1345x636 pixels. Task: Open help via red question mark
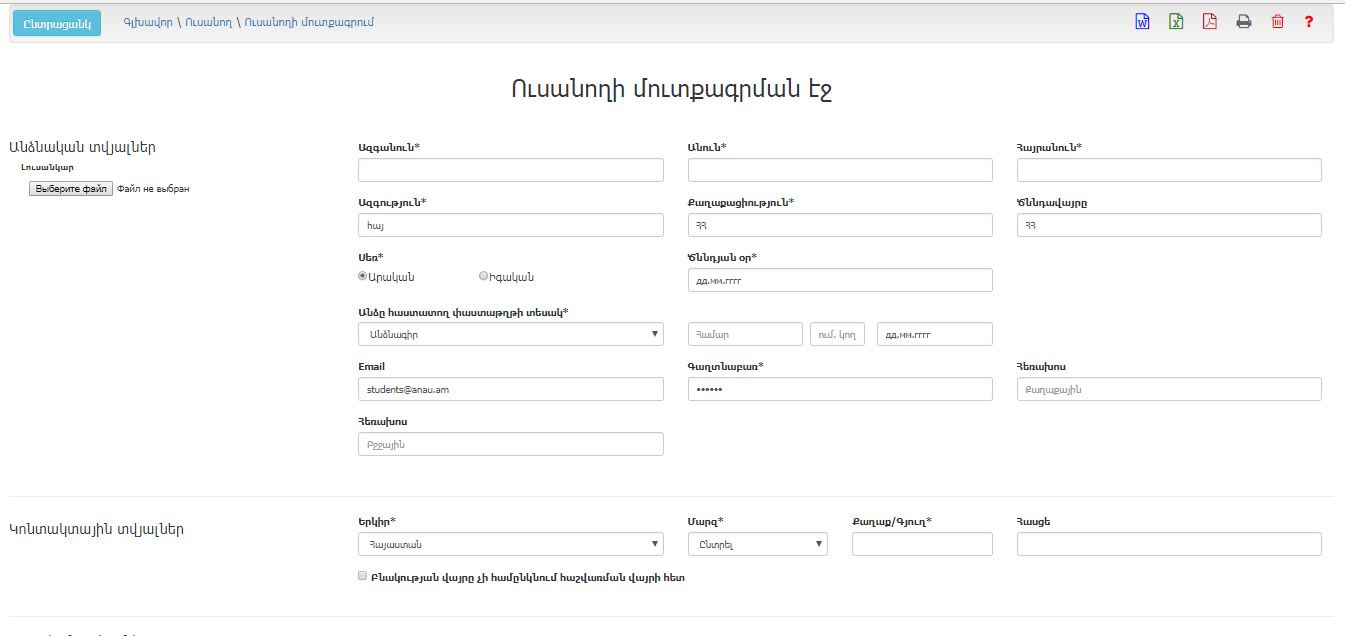tap(1308, 22)
